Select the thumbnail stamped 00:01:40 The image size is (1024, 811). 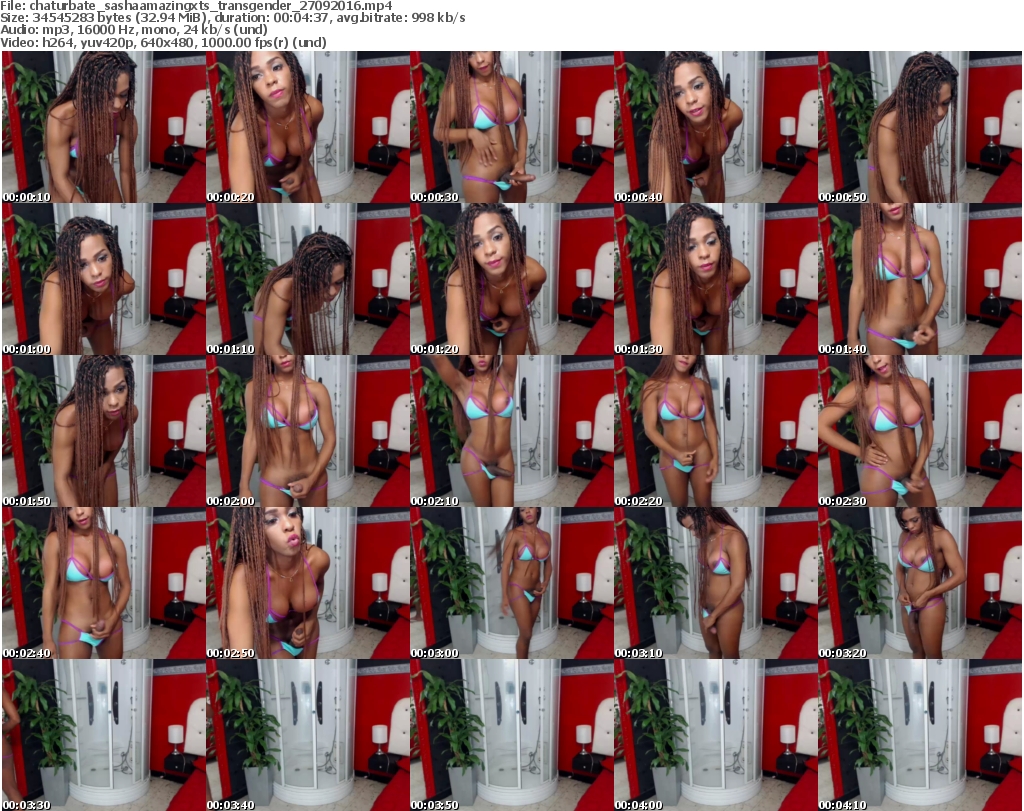coord(920,279)
